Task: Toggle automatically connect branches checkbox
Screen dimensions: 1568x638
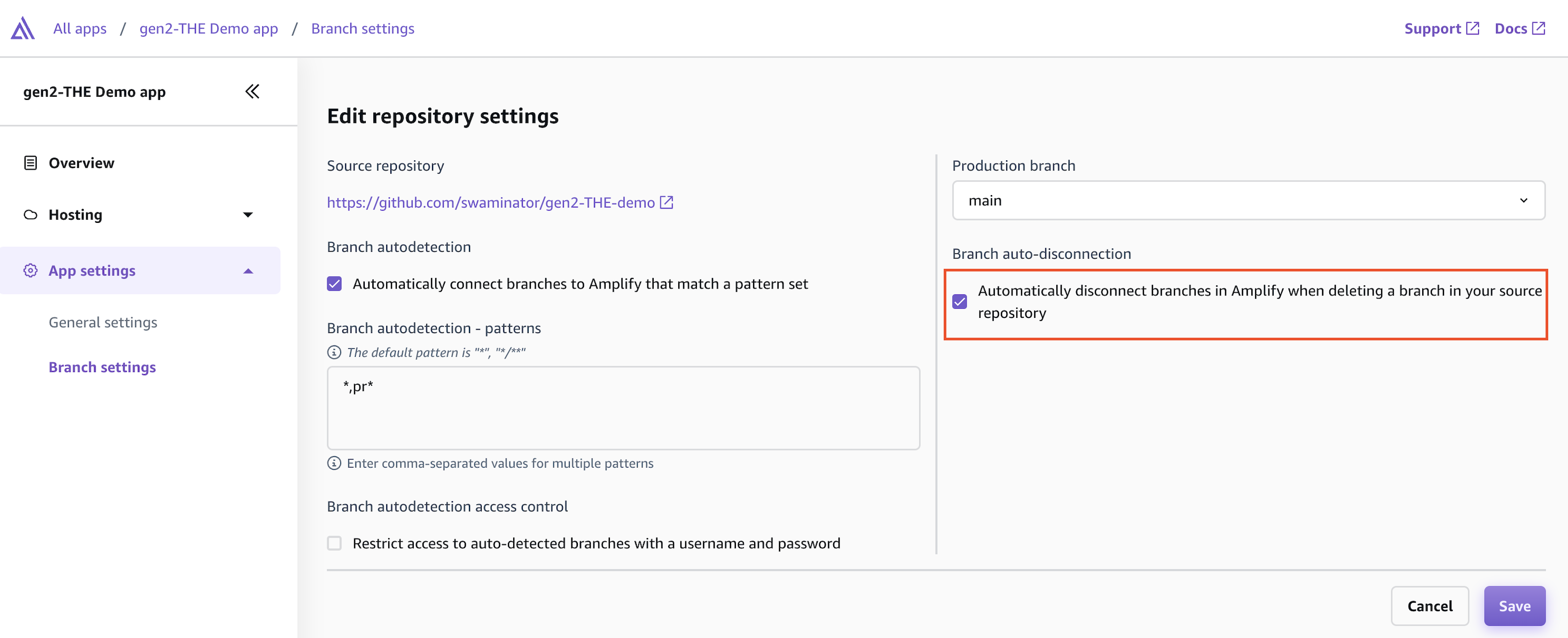Action: [334, 284]
